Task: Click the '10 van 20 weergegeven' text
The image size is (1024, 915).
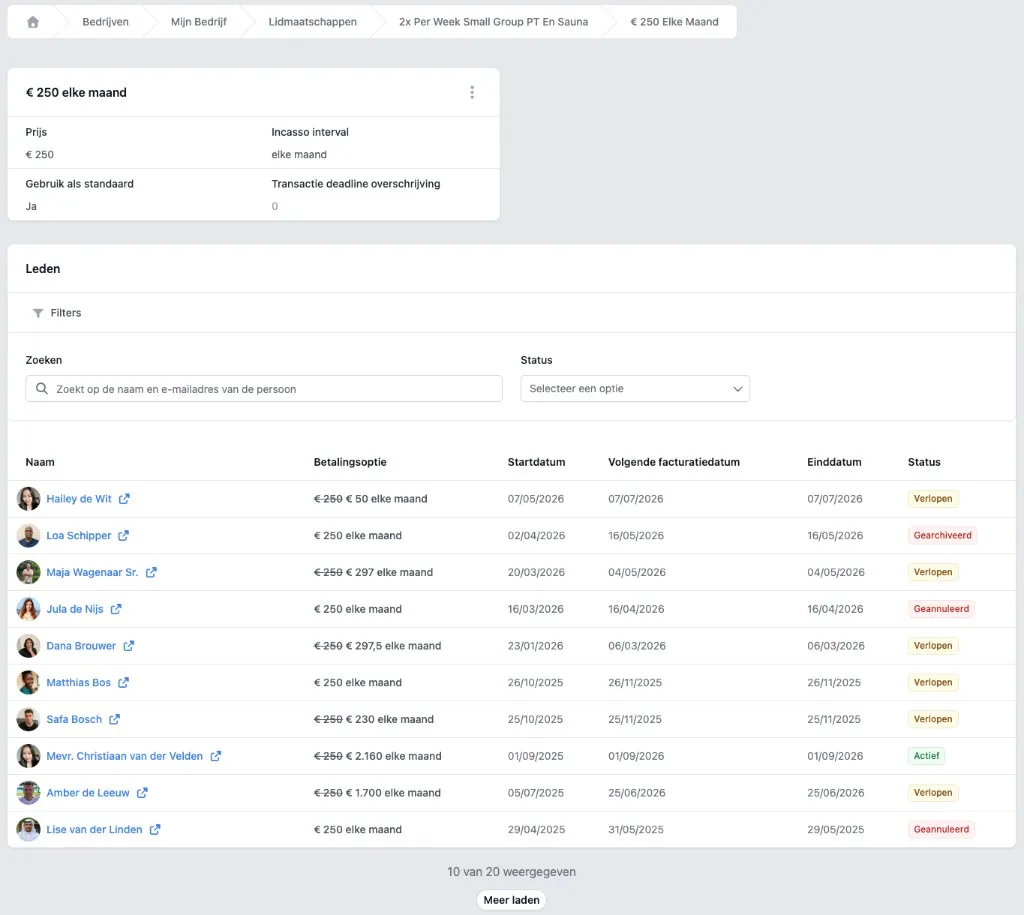Action: point(511,872)
